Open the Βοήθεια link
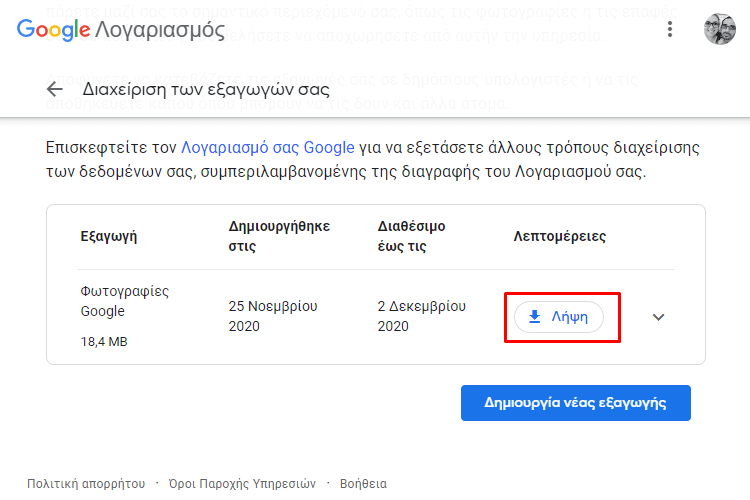The height and width of the screenshot is (500, 750). point(363,484)
